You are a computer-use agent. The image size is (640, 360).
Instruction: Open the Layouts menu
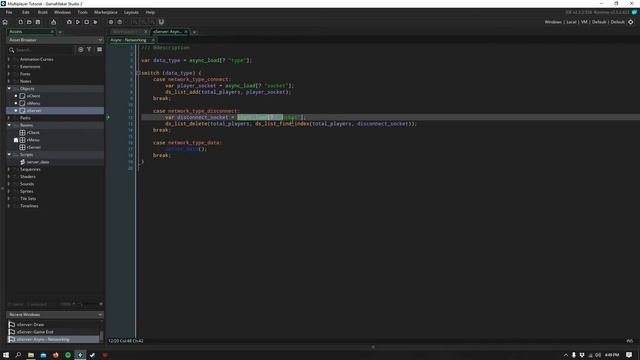131,12
